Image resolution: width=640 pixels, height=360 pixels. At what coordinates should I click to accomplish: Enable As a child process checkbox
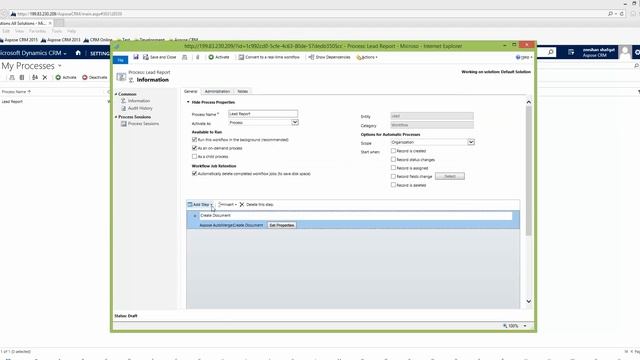tap(194, 156)
